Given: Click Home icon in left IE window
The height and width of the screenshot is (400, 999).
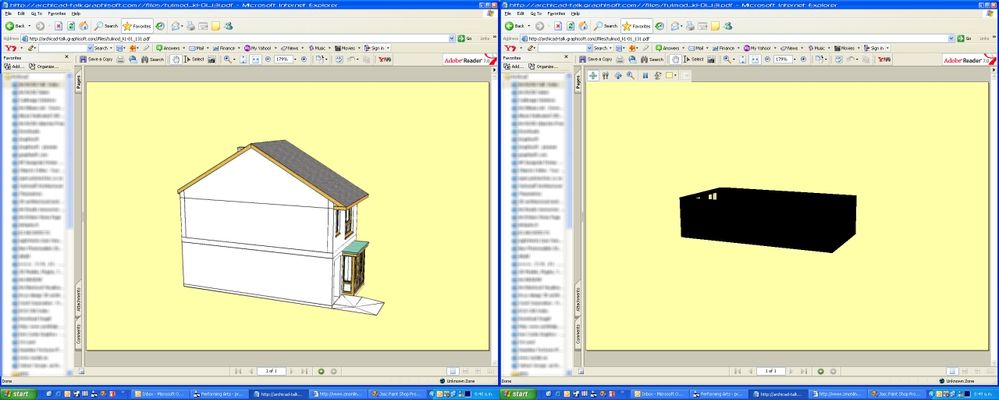Looking at the screenshot, I should (x=83, y=26).
